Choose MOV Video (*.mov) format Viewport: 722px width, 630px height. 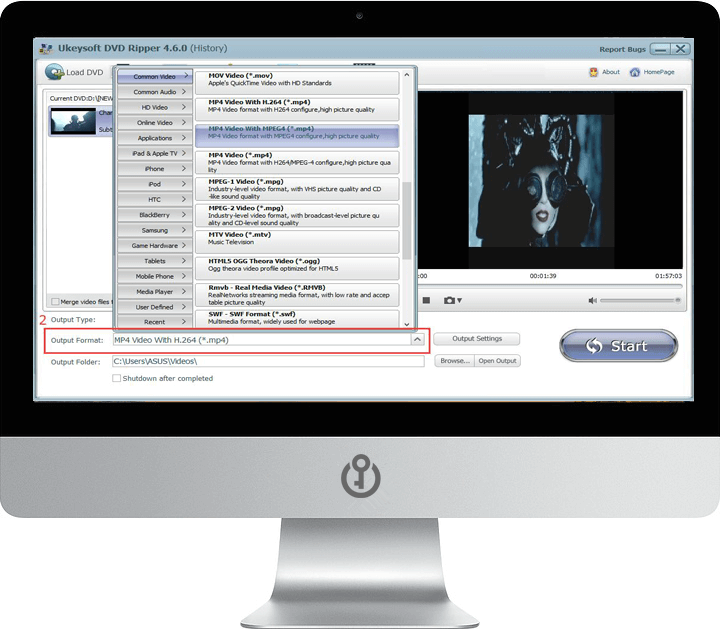[x=297, y=82]
